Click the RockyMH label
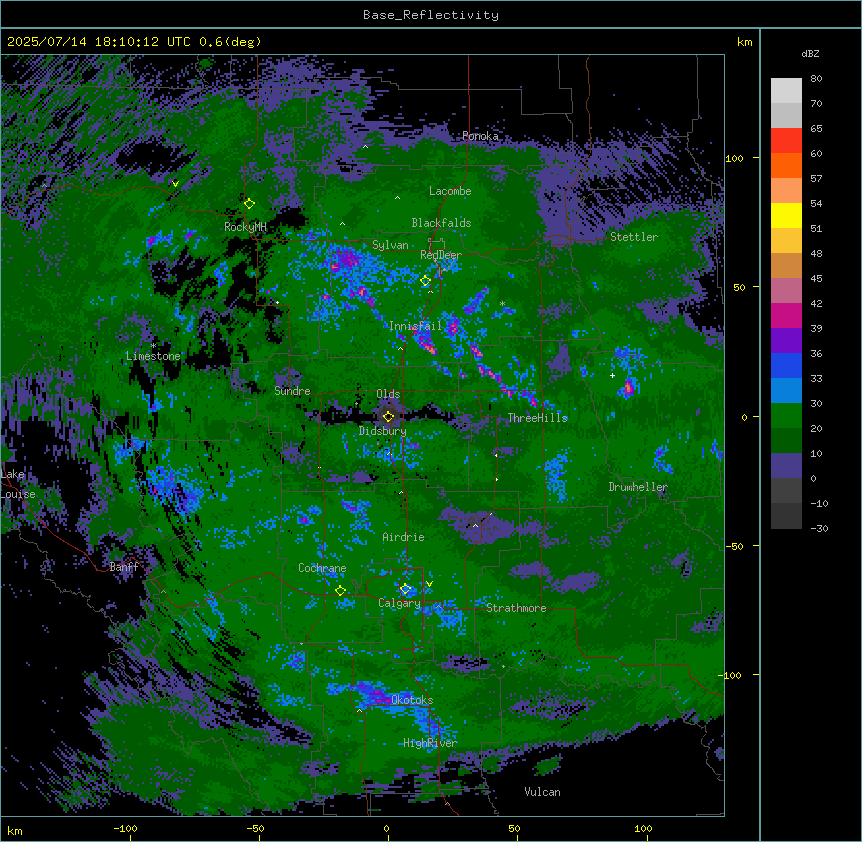The height and width of the screenshot is (842, 862). point(245,227)
